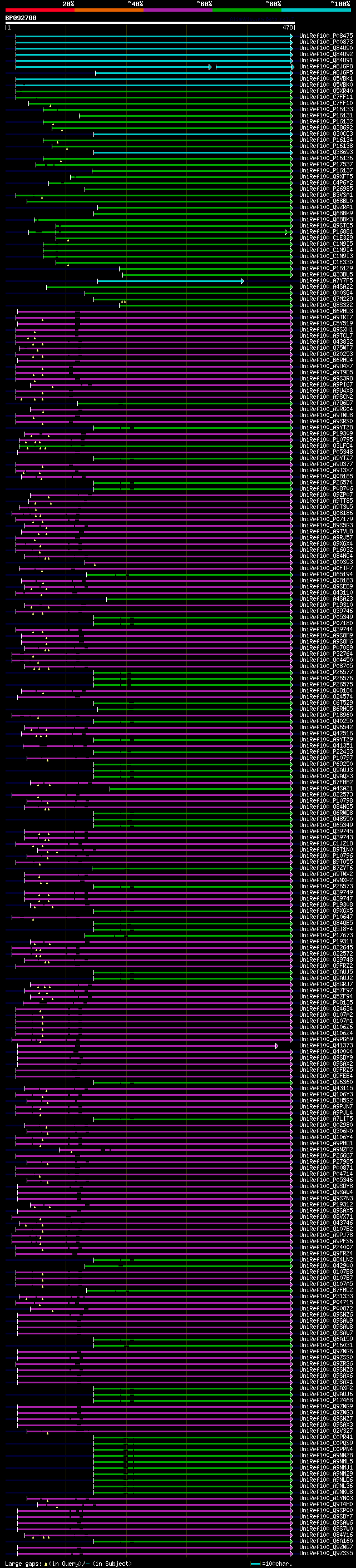Select the UniRef100_P26574 entry
The height and width of the screenshot is (1568, 356).
pos(325,483)
